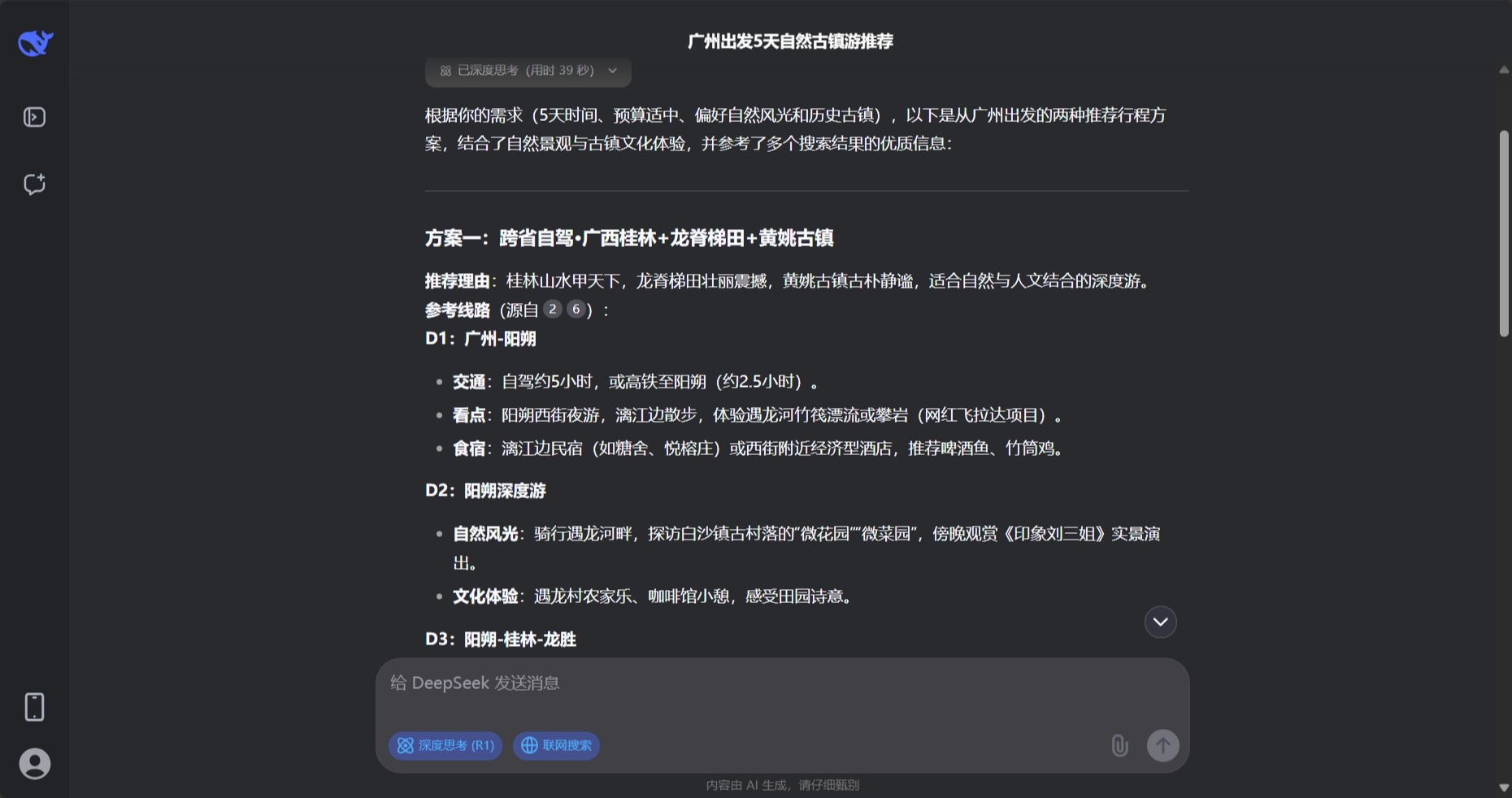Focus the 给 DeepSeek 发送消息 input box
Screen dimensions: 1512x798
click(782, 683)
